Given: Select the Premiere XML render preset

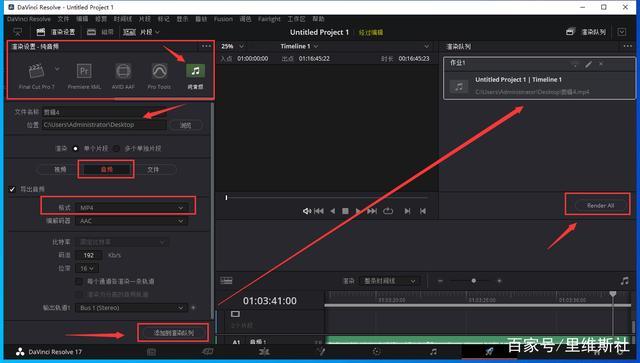Looking at the screenshot, I should (84, 76).
